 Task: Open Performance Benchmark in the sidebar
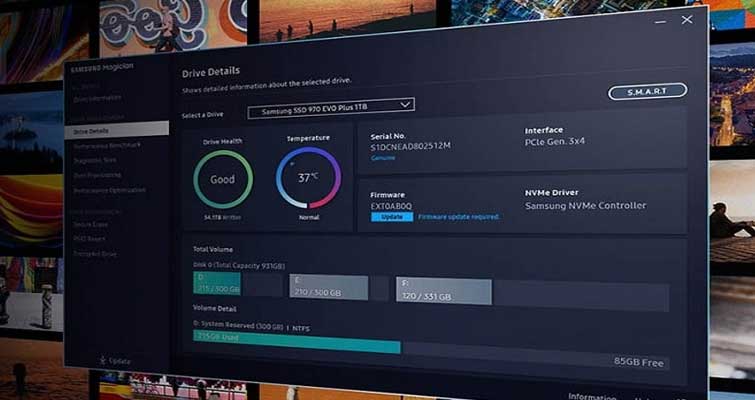[x=107, y=145]
